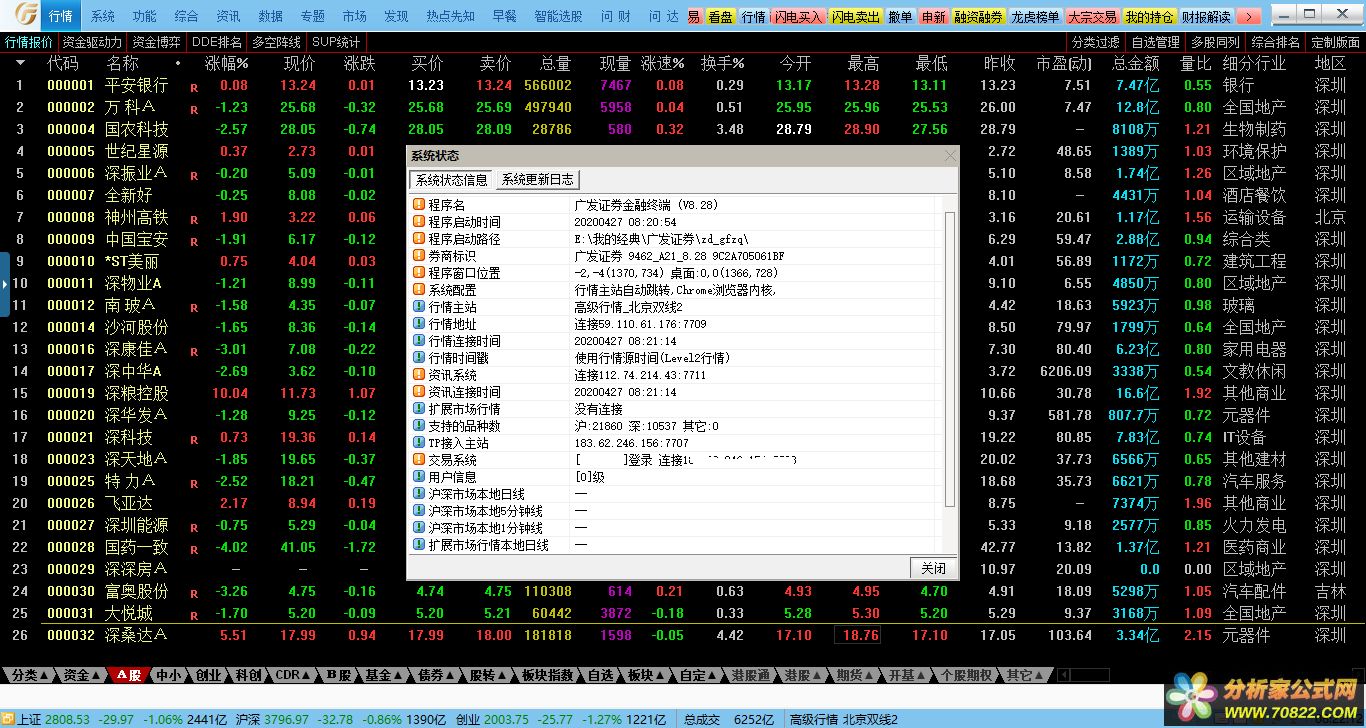
Task: Open the 热点先知 menu
Action: pos(451,17)
